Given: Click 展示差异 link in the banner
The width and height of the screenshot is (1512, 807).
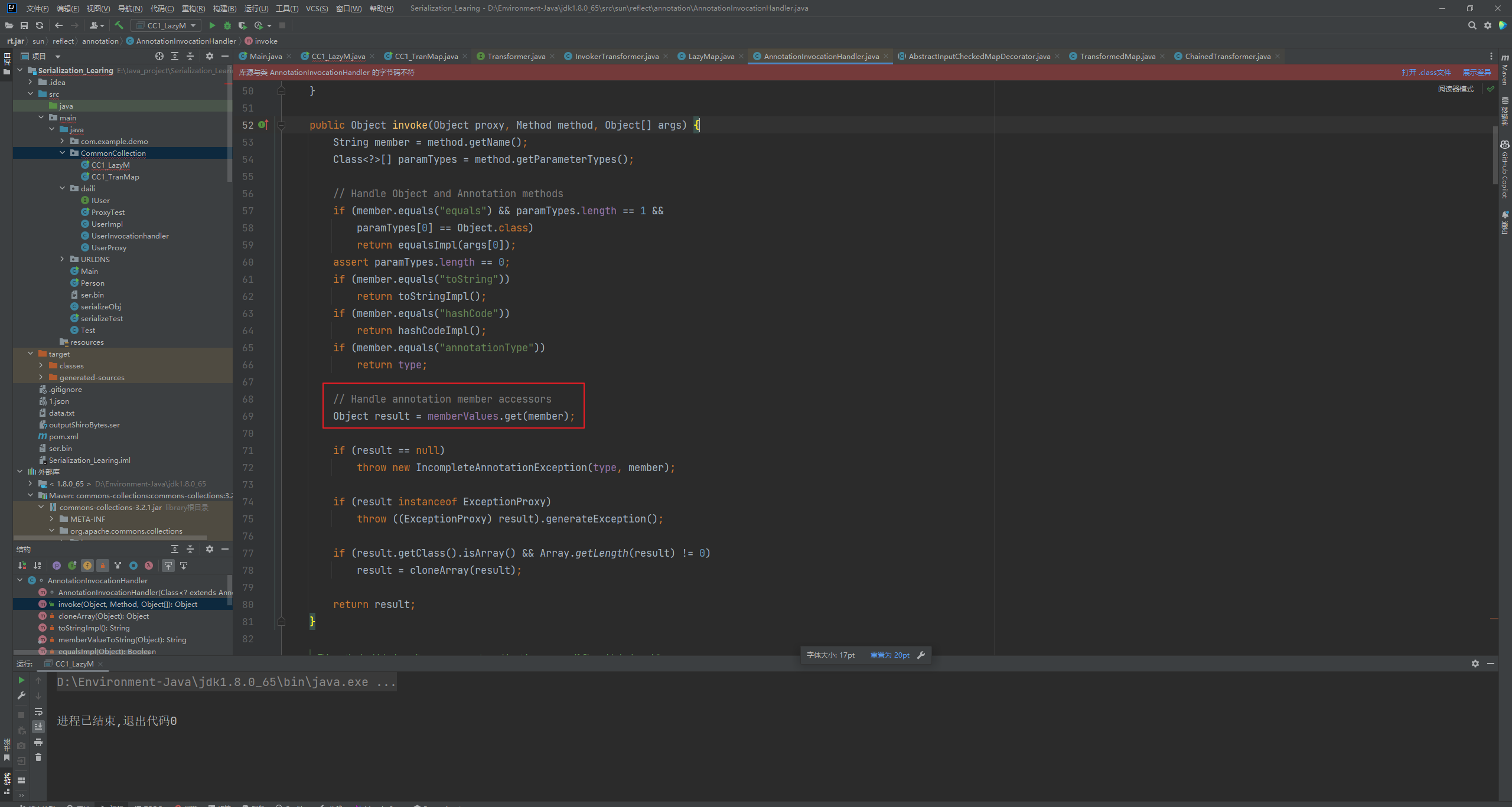Looking at the screenshot, I should click(x=1477, y=72).
